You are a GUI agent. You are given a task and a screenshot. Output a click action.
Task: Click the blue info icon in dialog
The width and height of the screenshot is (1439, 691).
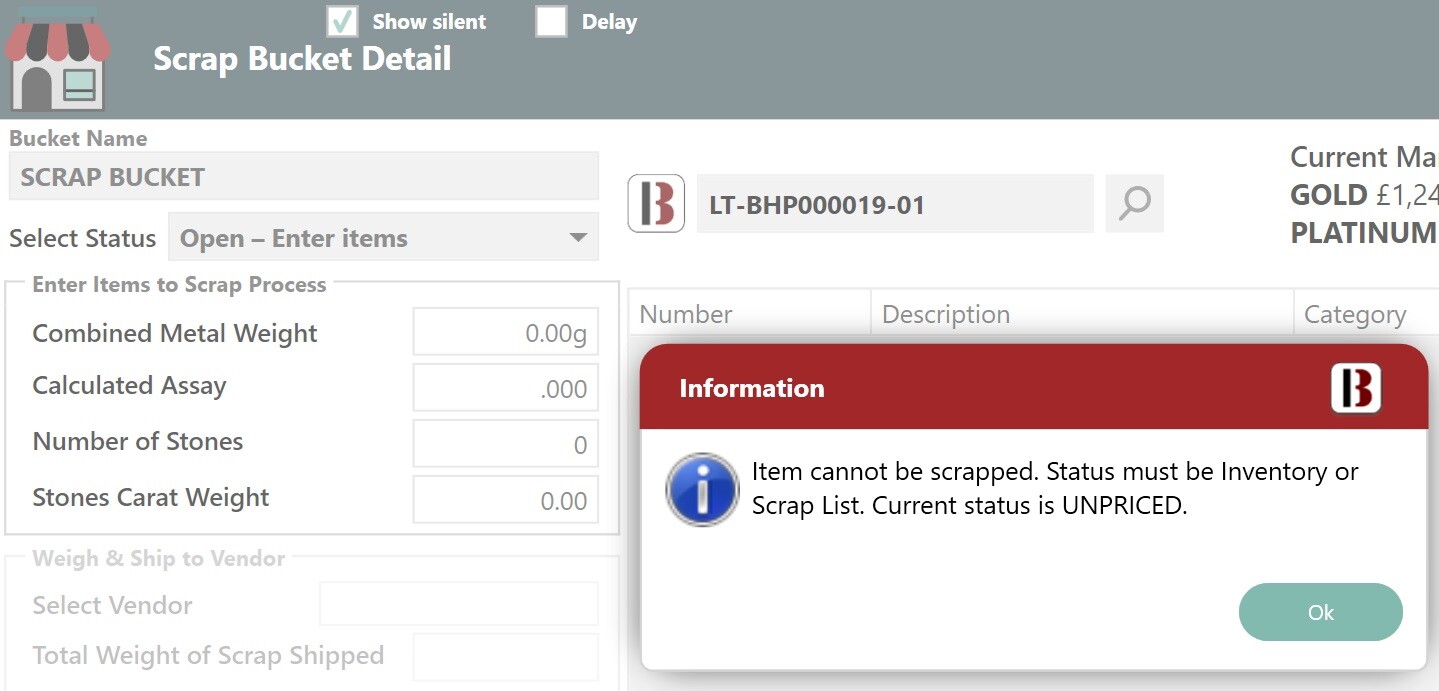[x=702, y=489]
